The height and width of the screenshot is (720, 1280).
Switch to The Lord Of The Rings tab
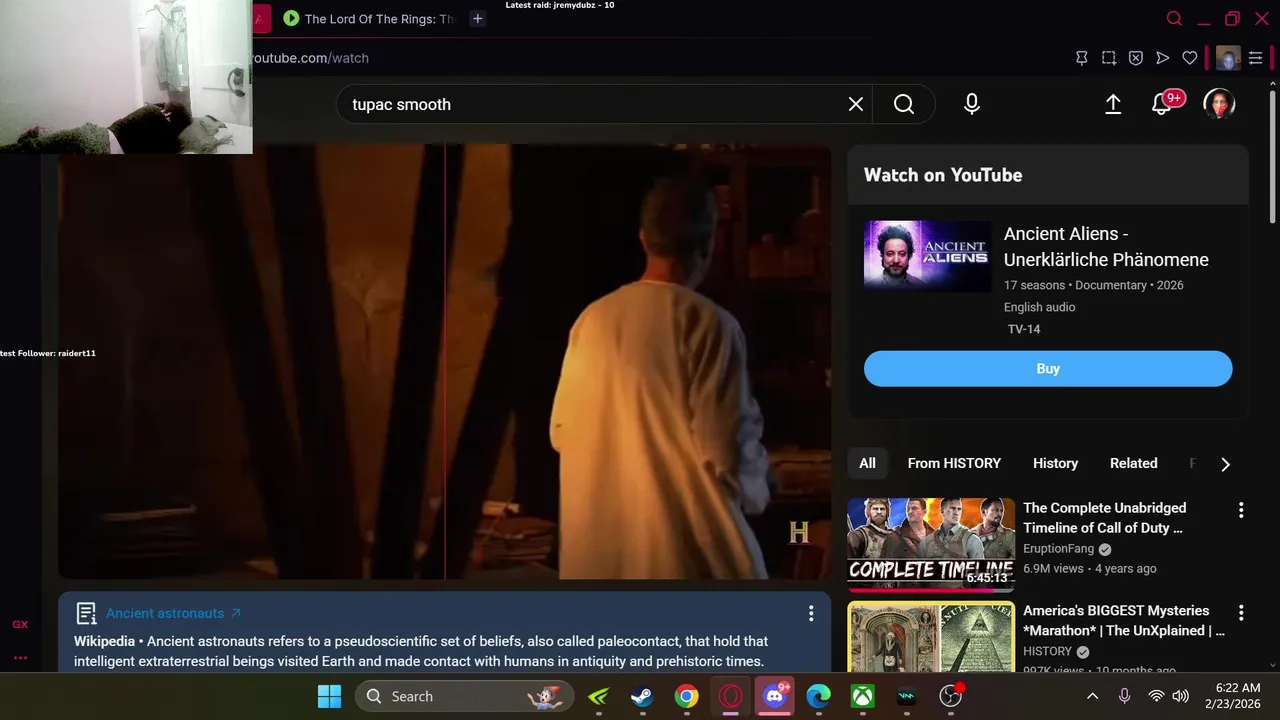click(370, 18)
